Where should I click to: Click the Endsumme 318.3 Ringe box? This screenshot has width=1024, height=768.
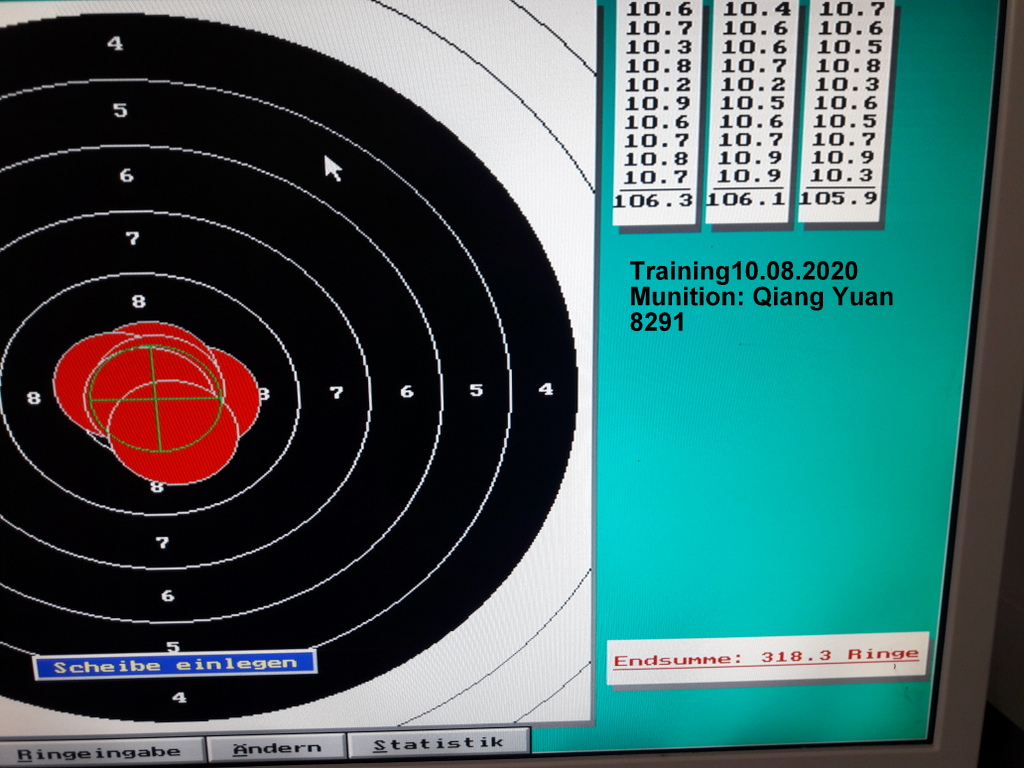[x=766, y=658]
